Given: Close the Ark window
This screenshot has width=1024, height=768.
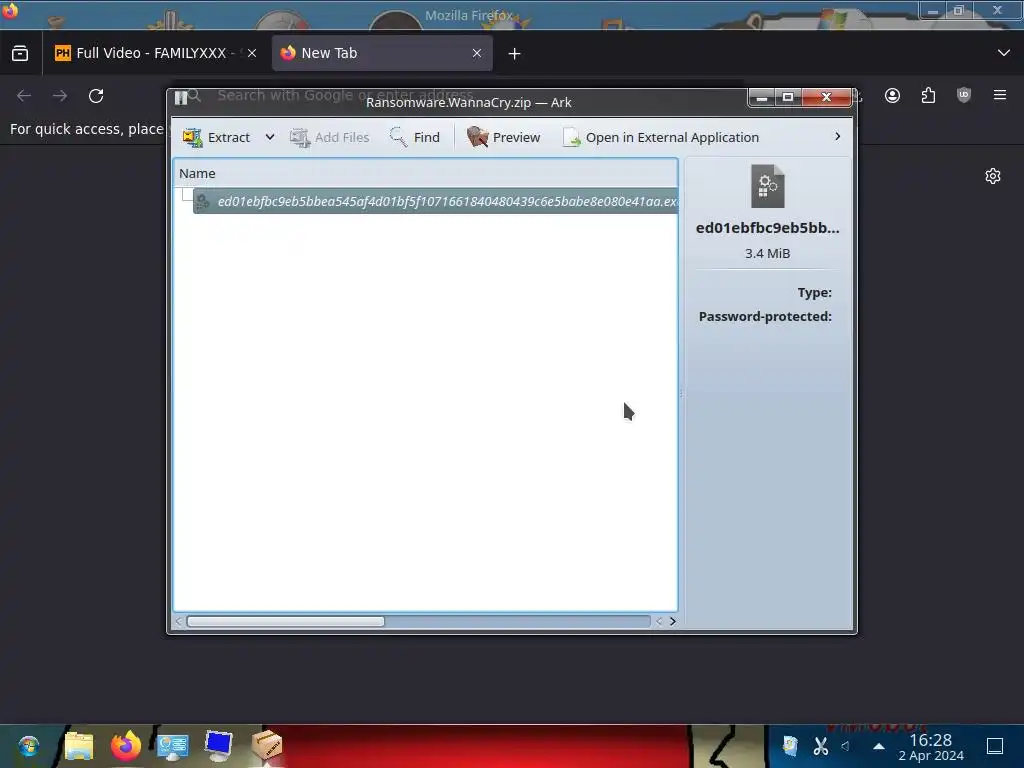Looking at the screenshot, I should click(x=826, y=97).
